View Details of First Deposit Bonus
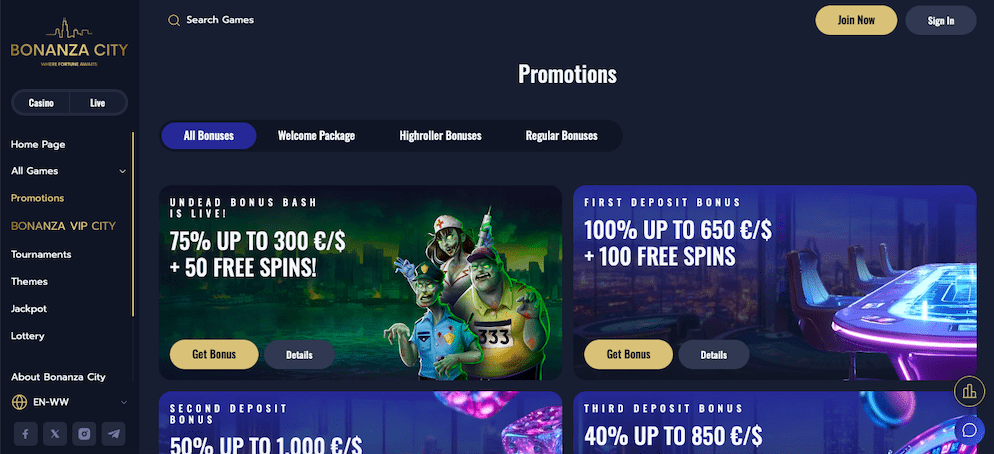Screen dimensions: 994x454 coord(714,354)
